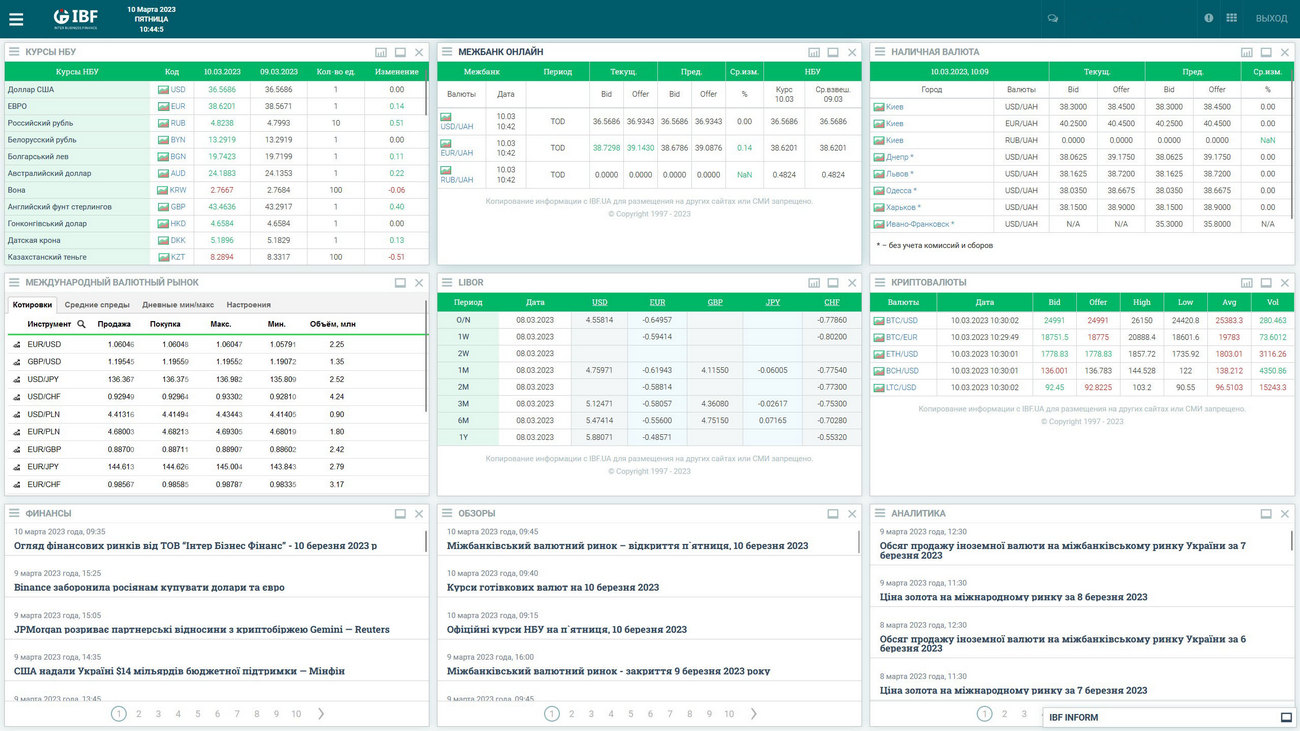The width and height of the screenshot is (1300, 731).
Task: Expand the Финансы panel to fullscreen
Action: [x=400, y=513]
